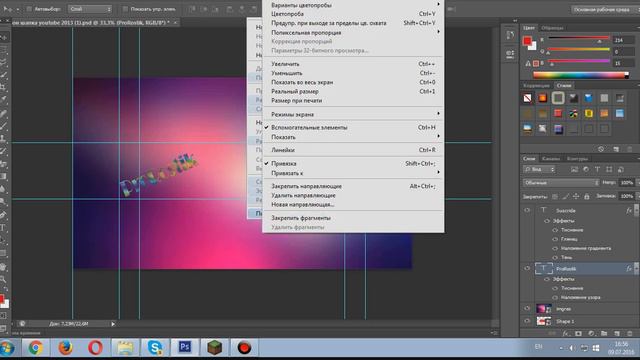Click the create new layer icon
The width and height of the screenshot is (640, 360).
[x=617, y=333]
